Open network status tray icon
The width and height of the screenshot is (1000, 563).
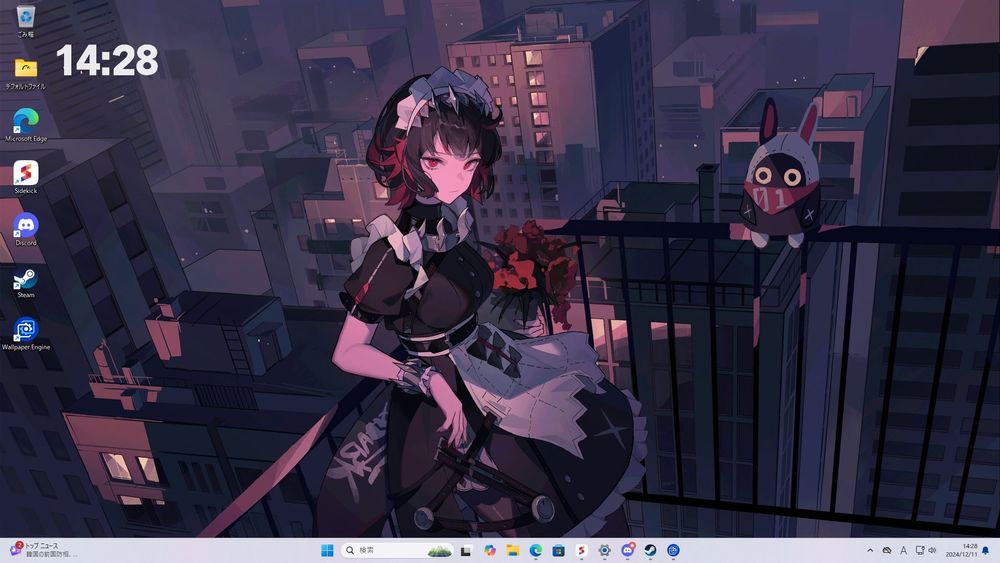pos(920,550)
